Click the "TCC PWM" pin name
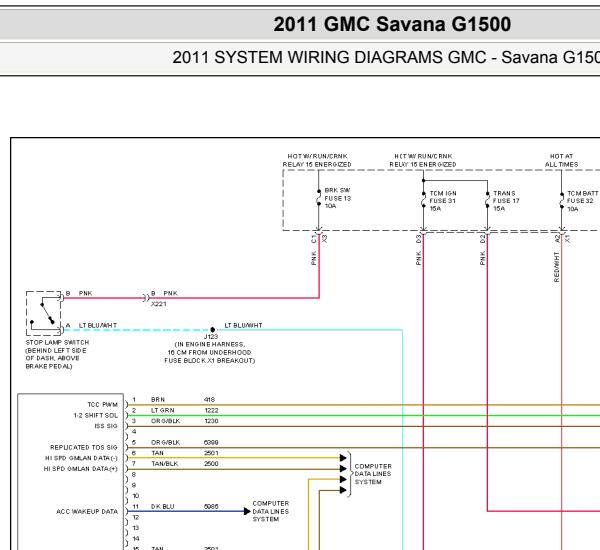The width and height of the screenshot is (600, 550). [x=103, y=405]
